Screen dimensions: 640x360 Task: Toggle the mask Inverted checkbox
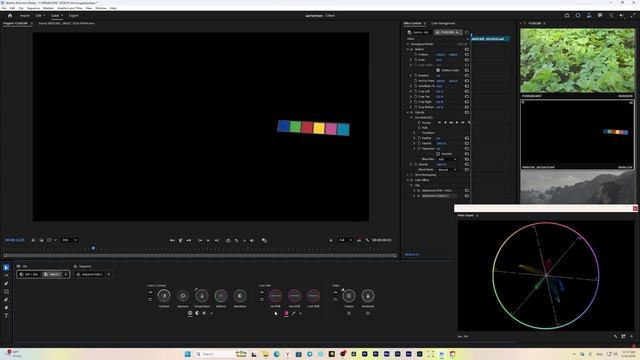pos(438,154)
